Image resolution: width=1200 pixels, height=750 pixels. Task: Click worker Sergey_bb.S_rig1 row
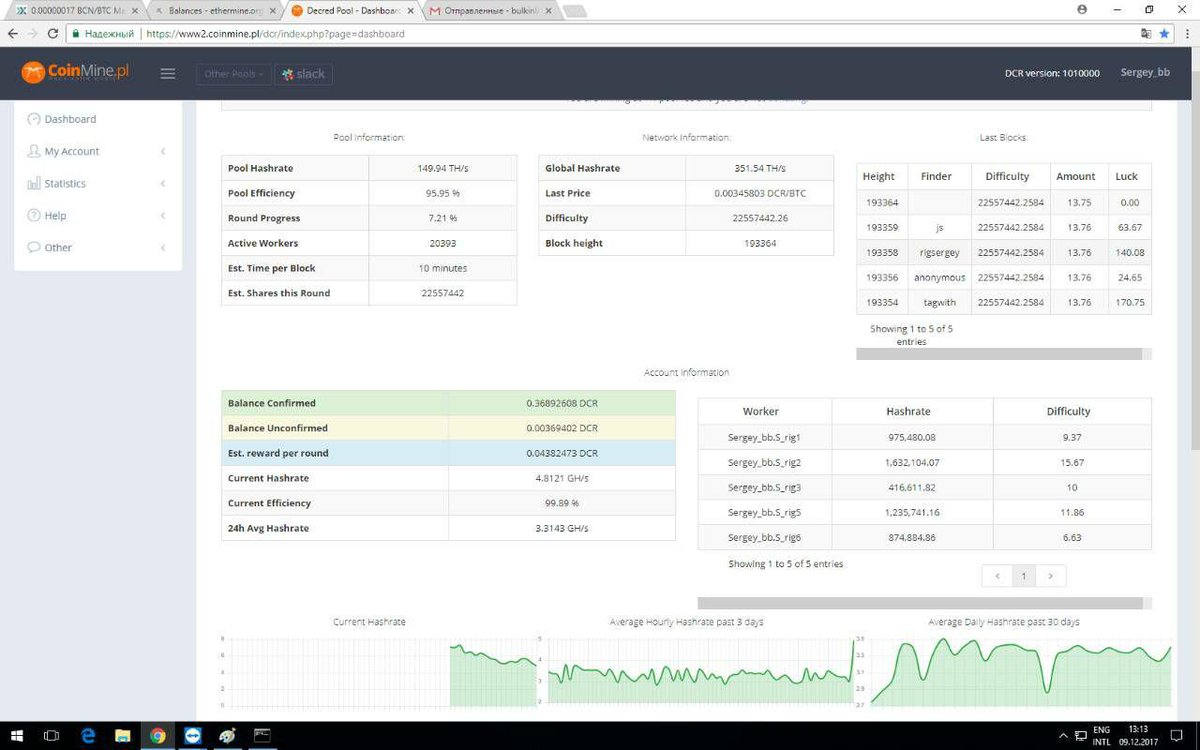(924, 437)
